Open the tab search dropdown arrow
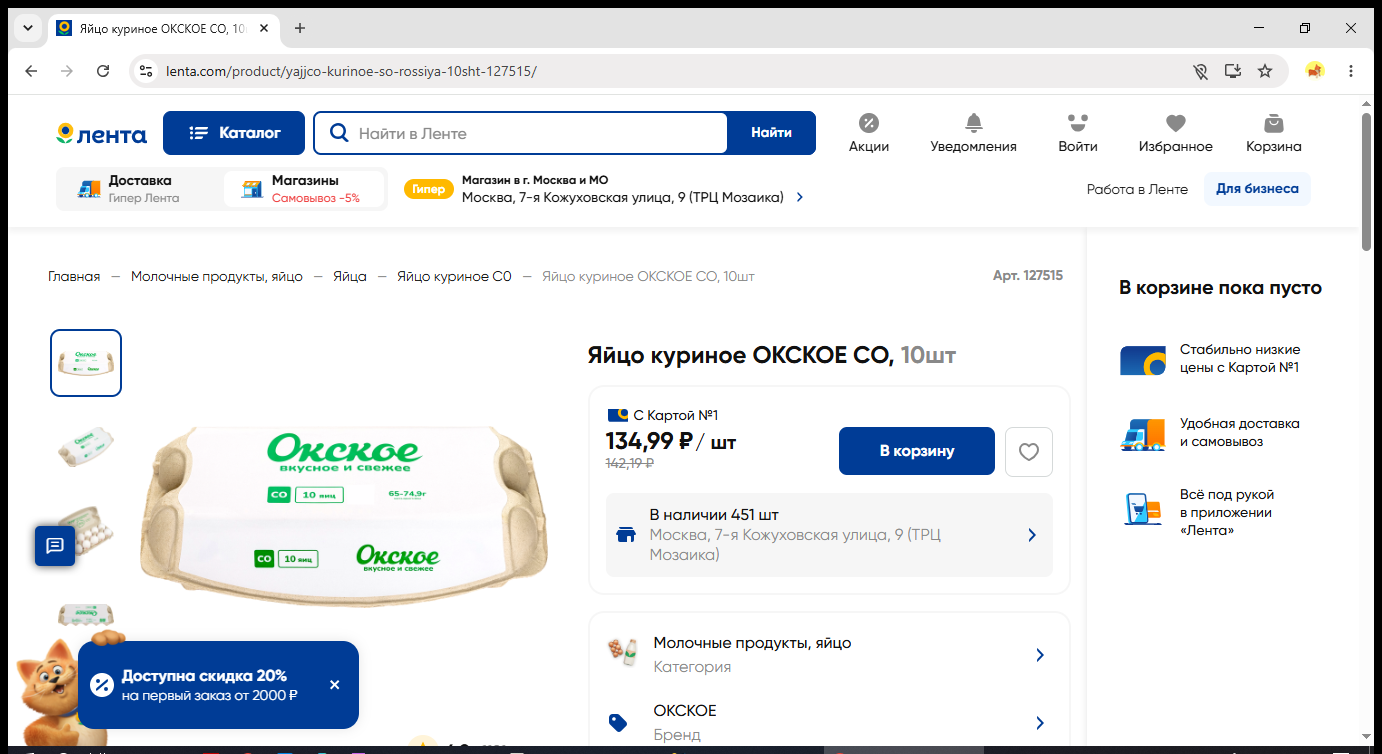Screen dimensions: 1382x754 click(x=27, y=28)
